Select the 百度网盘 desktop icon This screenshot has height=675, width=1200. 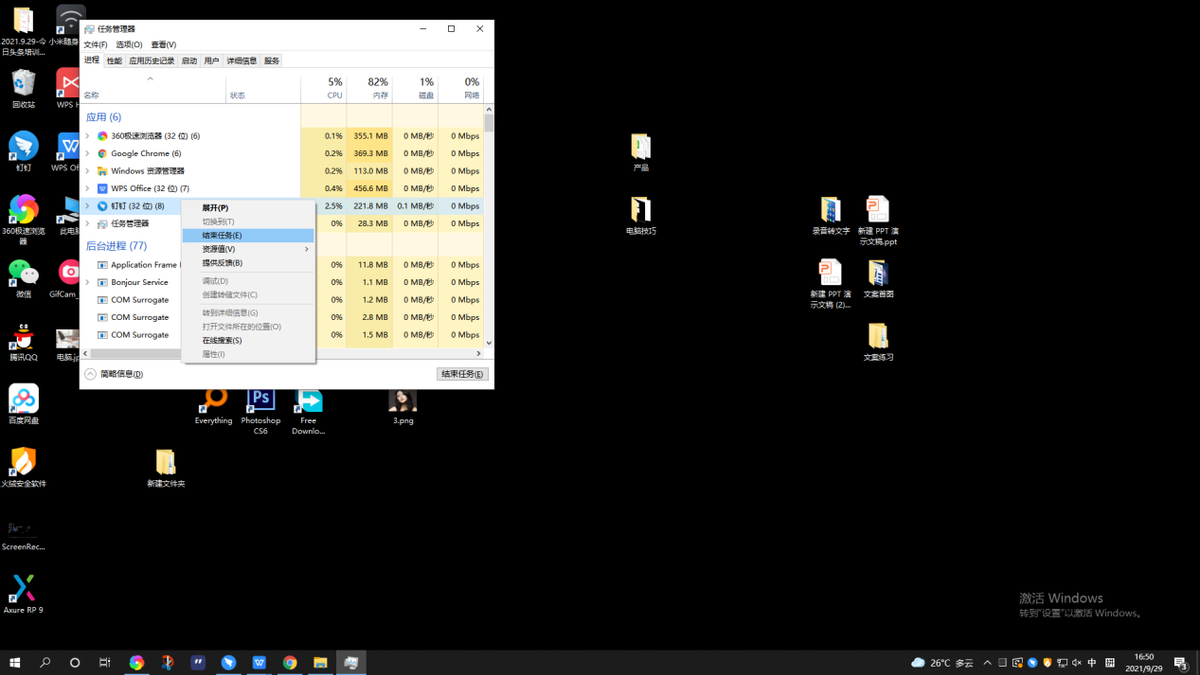[x=24, y=404]
